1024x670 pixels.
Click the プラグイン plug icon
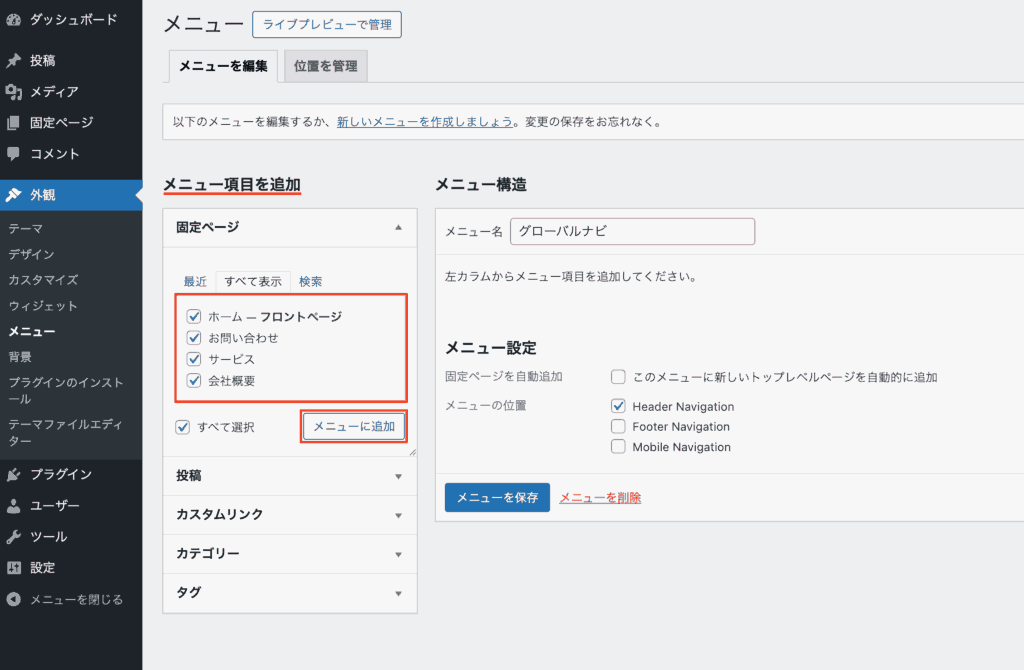click(x=14, y=475)
